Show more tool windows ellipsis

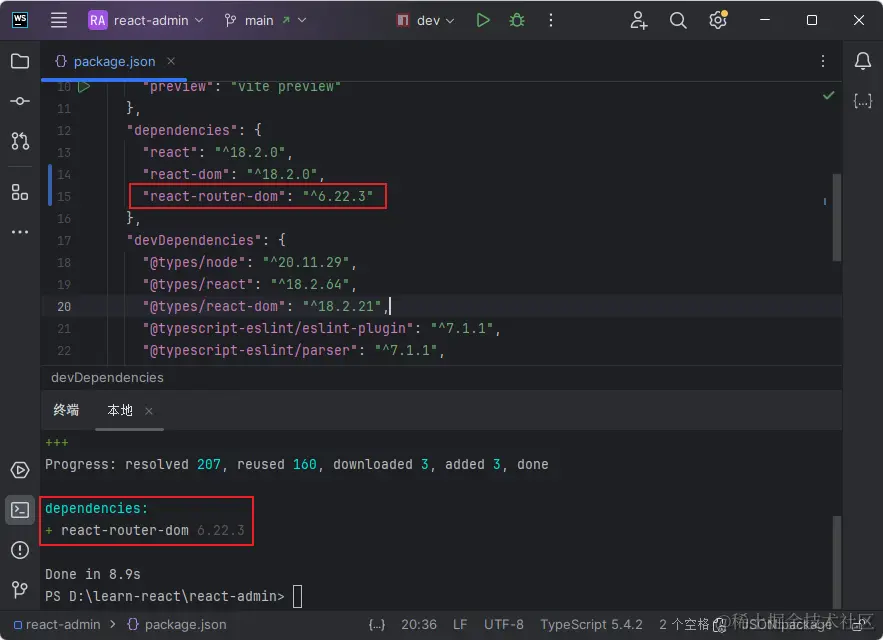pos(20,232)
